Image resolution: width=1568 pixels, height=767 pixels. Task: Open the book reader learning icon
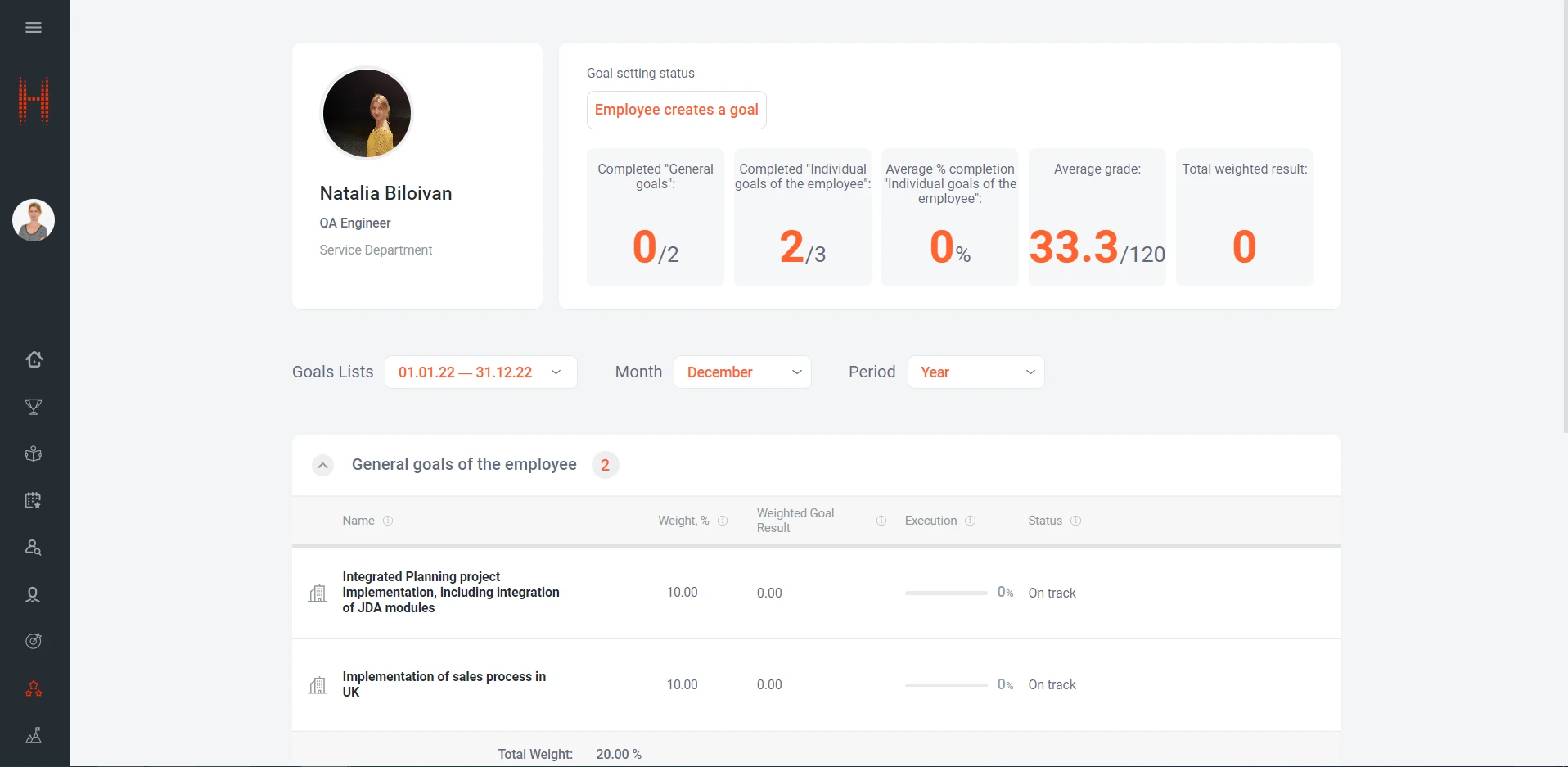tap(34, 453)
